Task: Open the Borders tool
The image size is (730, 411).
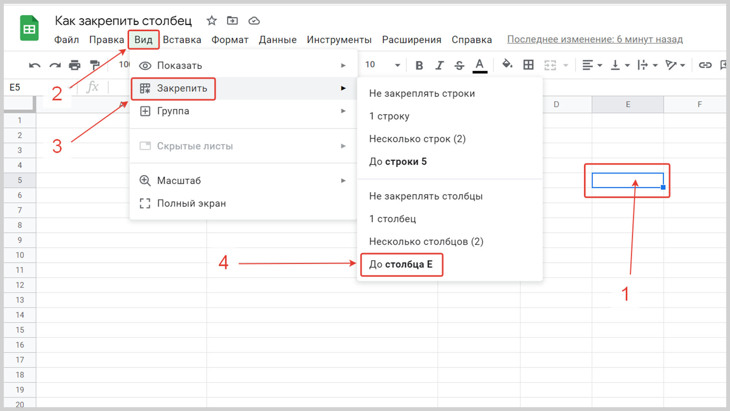Action: [x=528, y=65]
